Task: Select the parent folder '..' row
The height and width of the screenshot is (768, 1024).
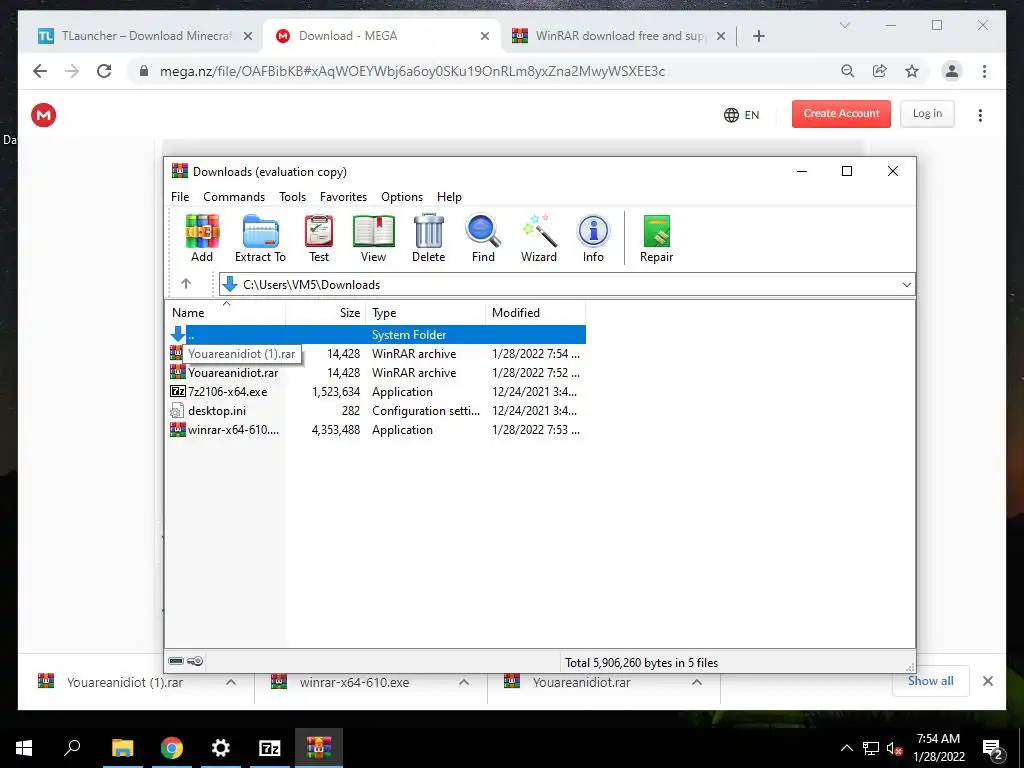Action: coord(376,334)
